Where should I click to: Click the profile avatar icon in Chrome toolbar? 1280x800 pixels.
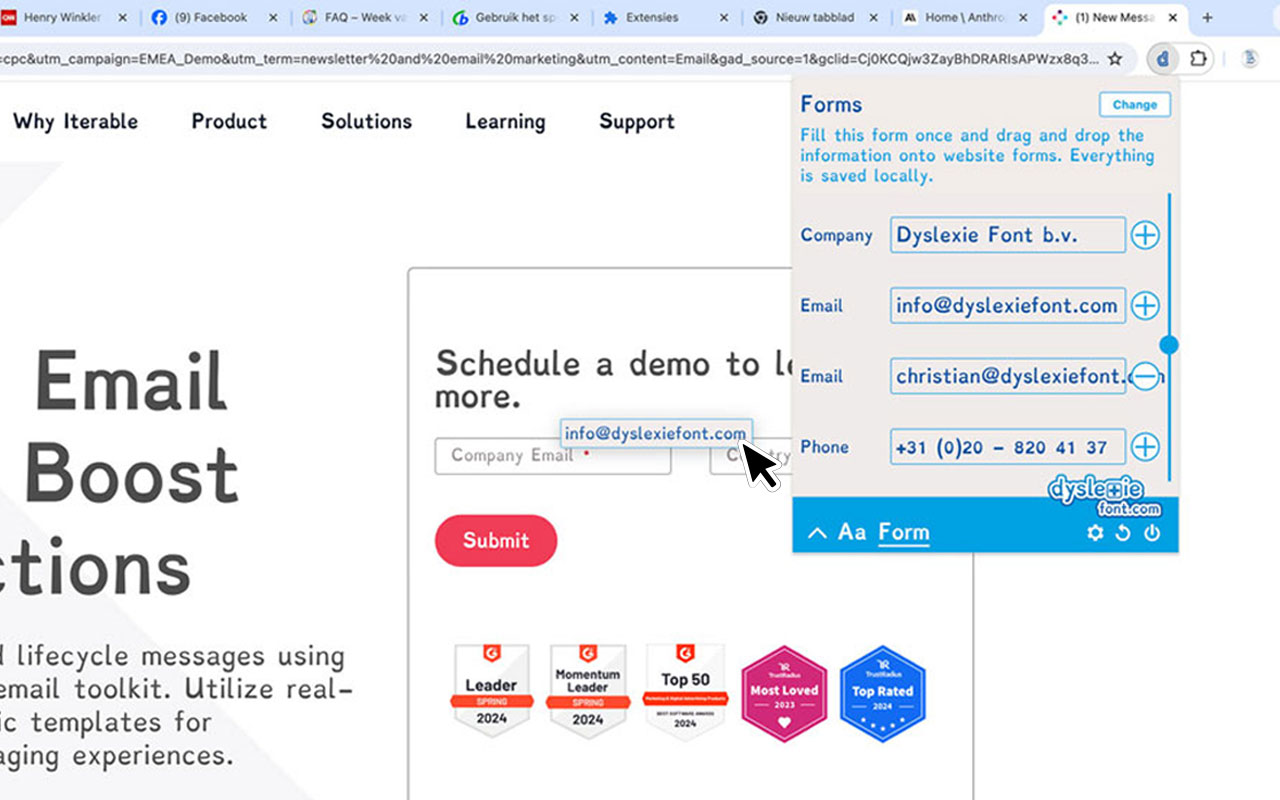tap(1250, 59)
